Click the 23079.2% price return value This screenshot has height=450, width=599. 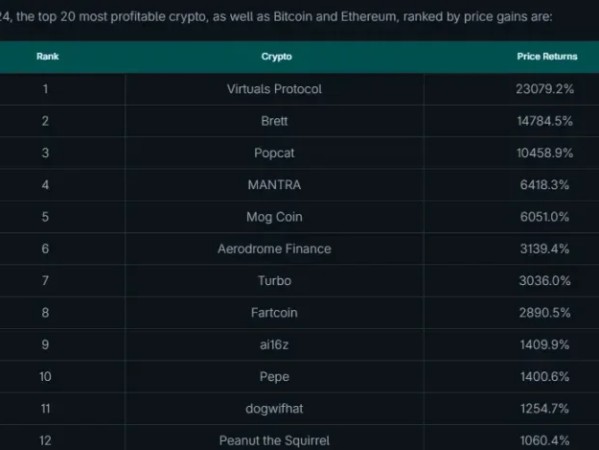(x=545, y=89)
